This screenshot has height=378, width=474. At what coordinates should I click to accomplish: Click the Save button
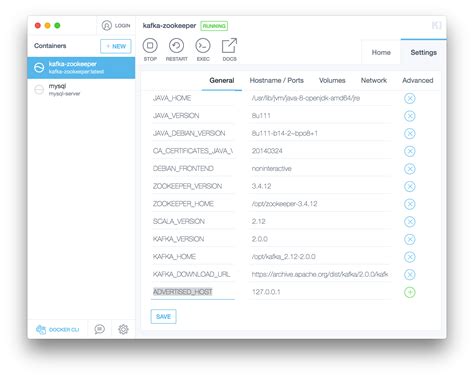[163, 316]
